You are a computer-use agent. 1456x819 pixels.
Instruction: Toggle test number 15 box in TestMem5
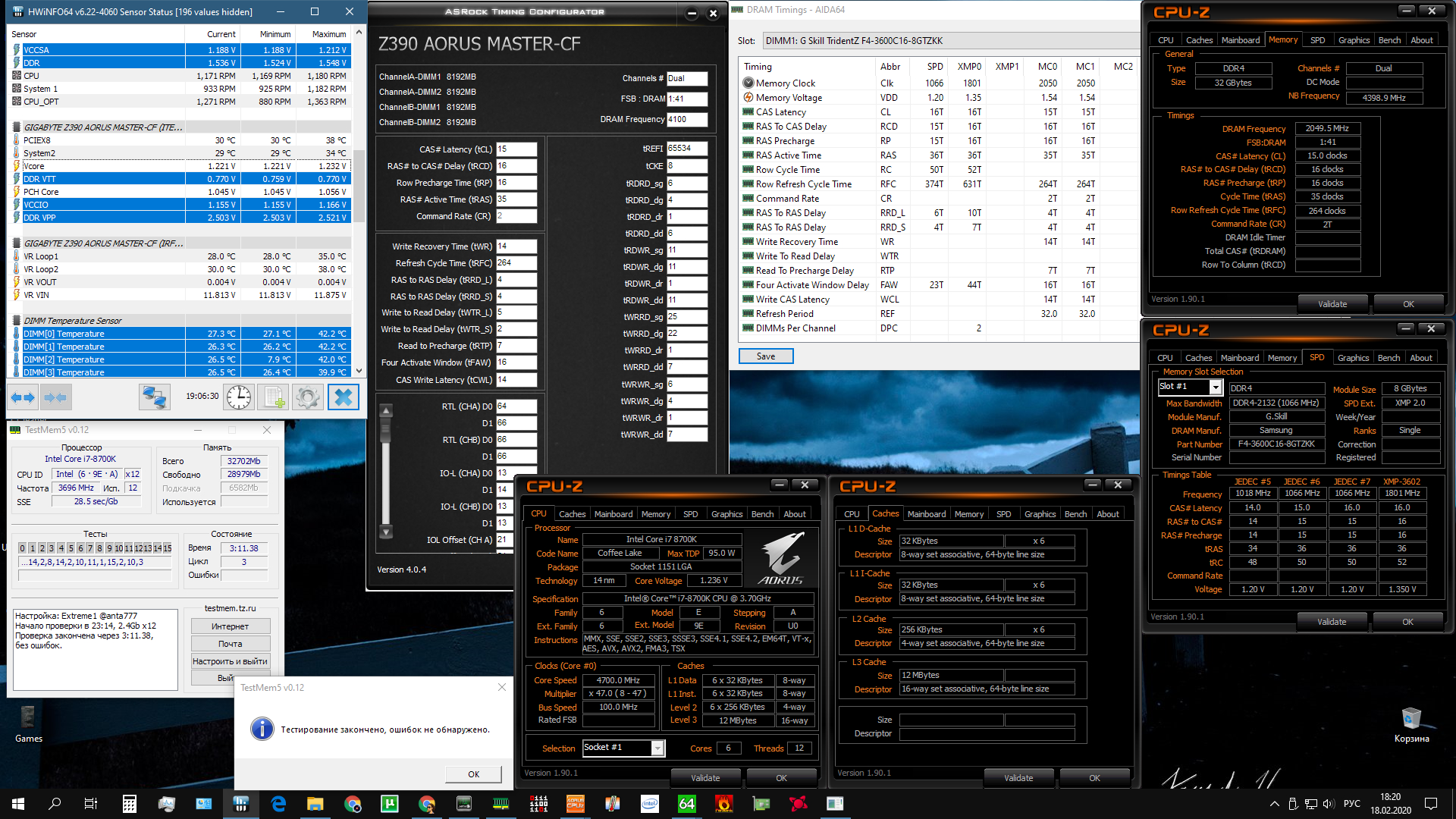tap(167, 548)
